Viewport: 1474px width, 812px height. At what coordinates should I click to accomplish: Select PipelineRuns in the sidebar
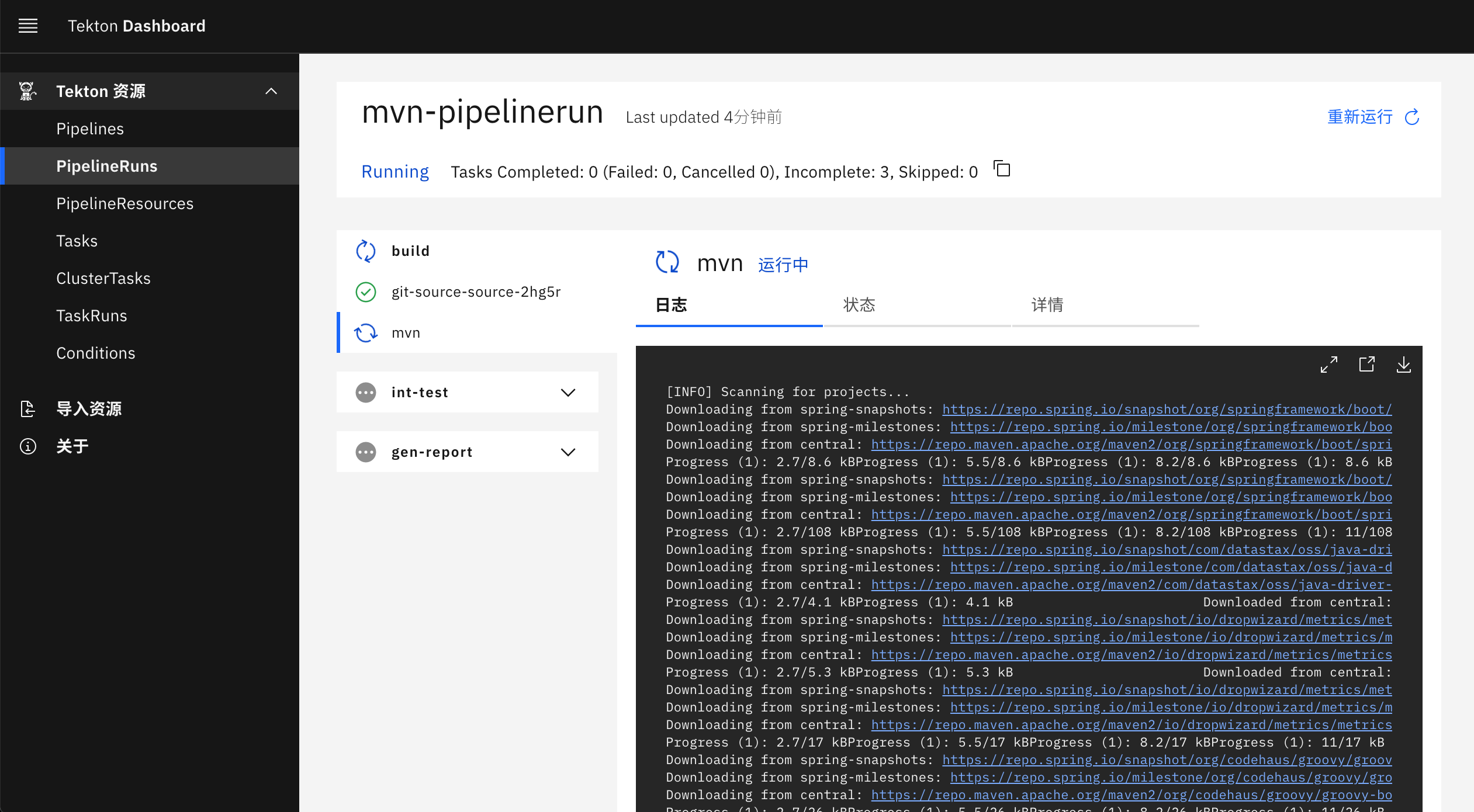point(150,166)
